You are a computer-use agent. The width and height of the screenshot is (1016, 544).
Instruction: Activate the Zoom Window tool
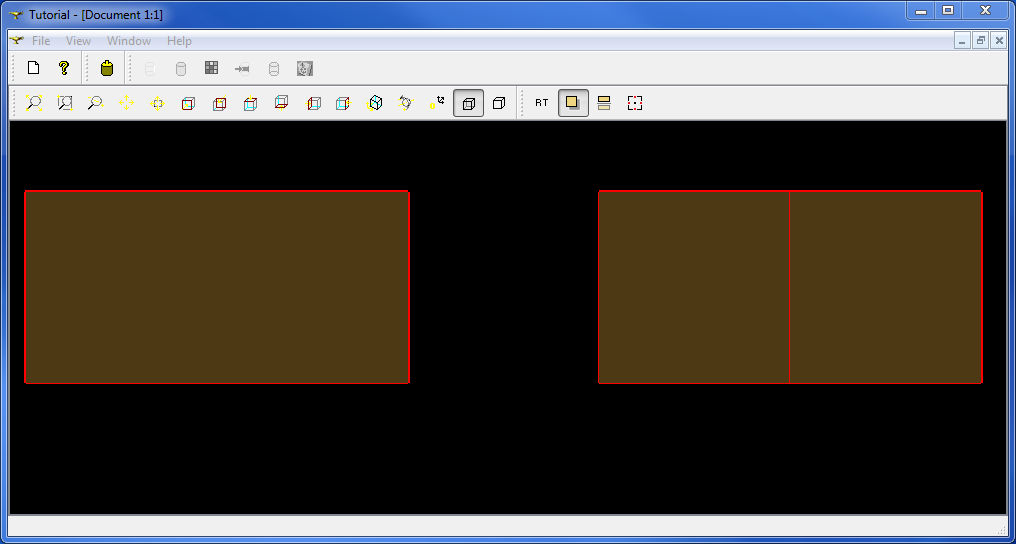pyautogui.click(x=65, y=103)
